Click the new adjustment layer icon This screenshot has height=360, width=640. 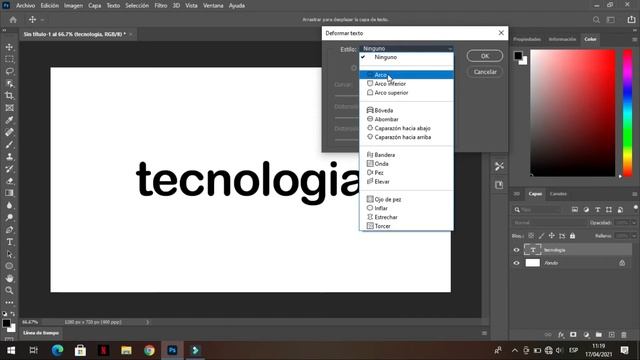pos(586,335)
